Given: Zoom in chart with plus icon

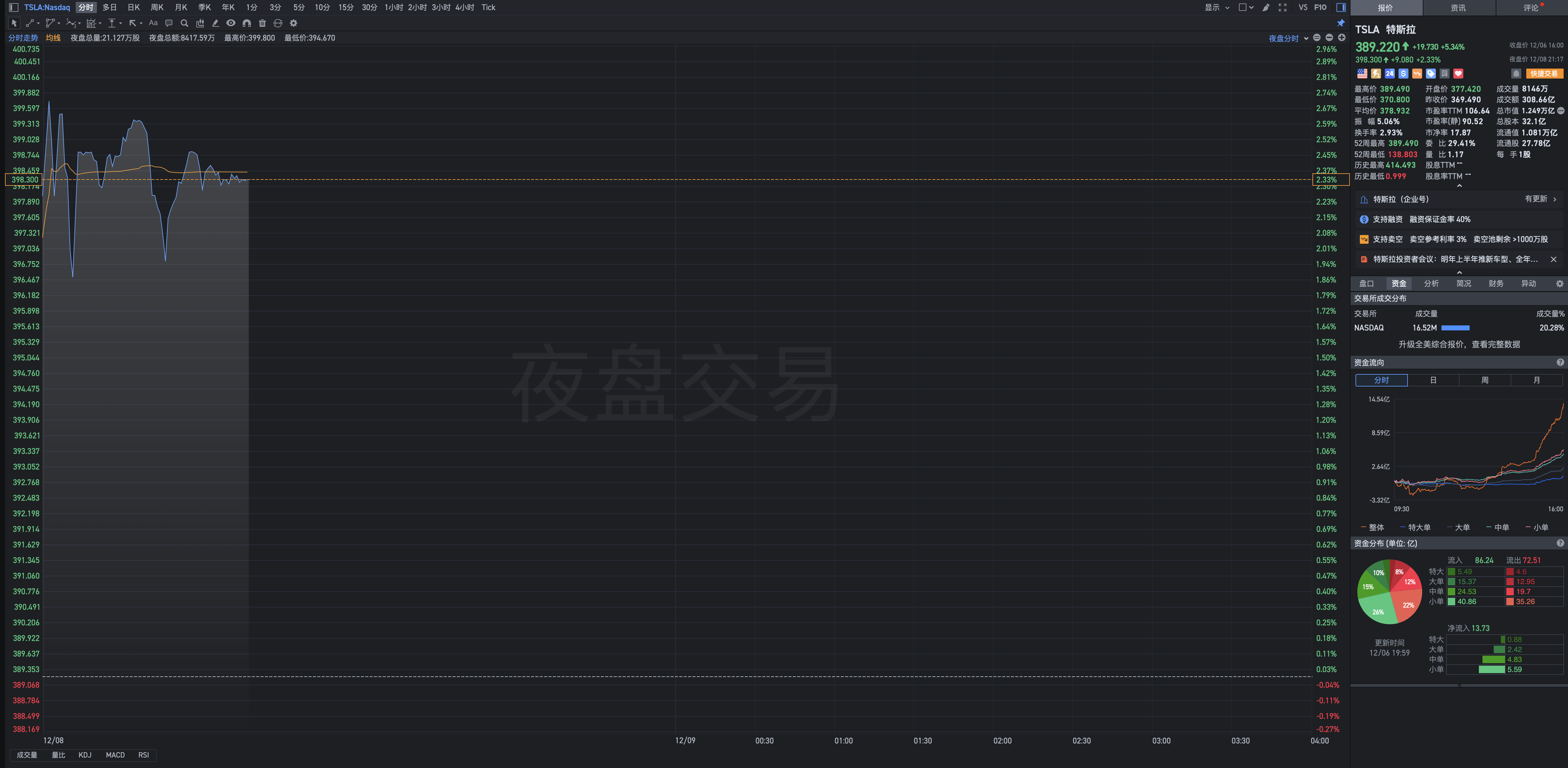Looking at the screenshot, I should pyautogui.click(x=1341, y=38).
